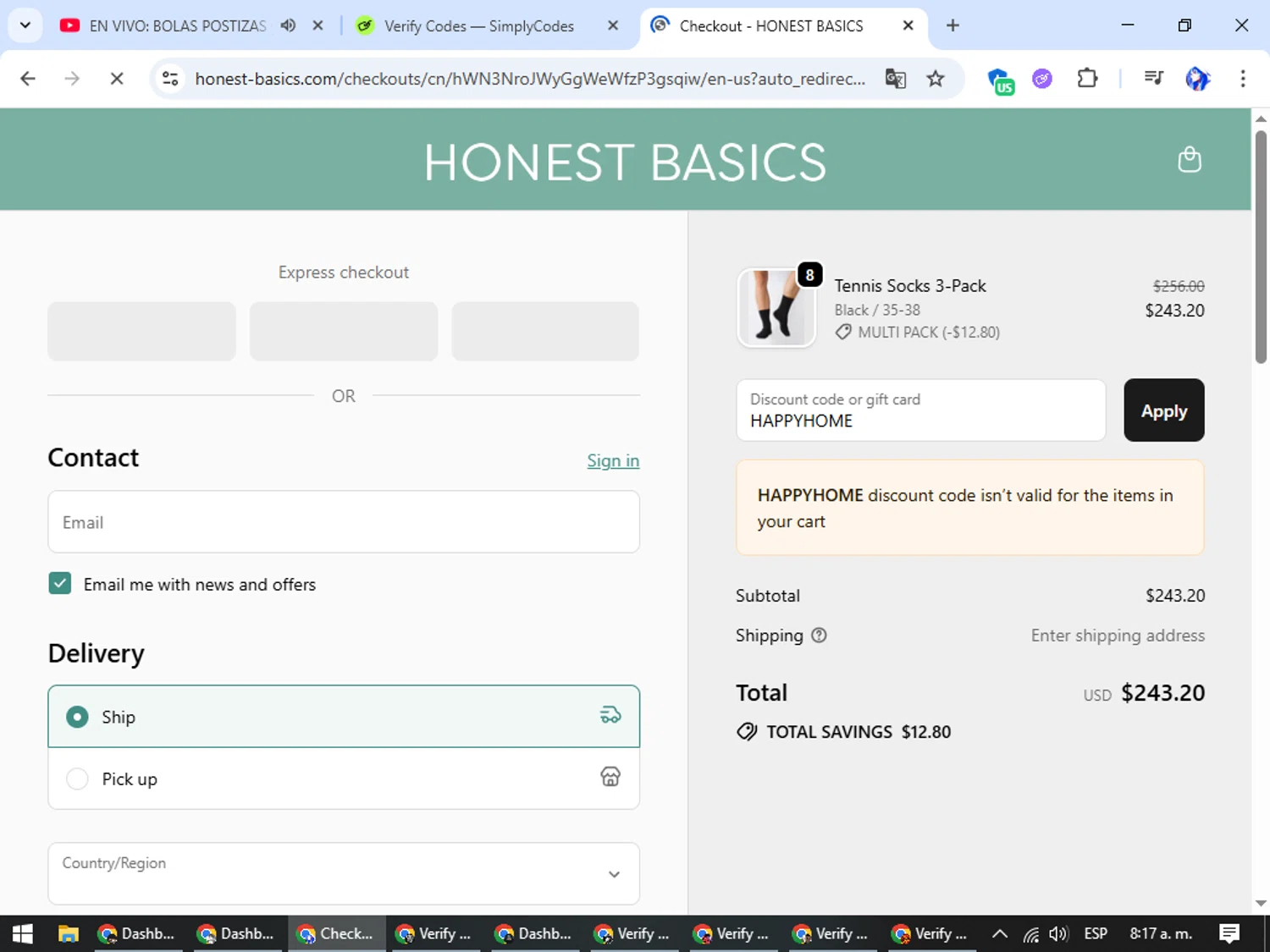Click the scrollbar down arrow
This screenshot has height=952, width=1270.
point(1261,903)
